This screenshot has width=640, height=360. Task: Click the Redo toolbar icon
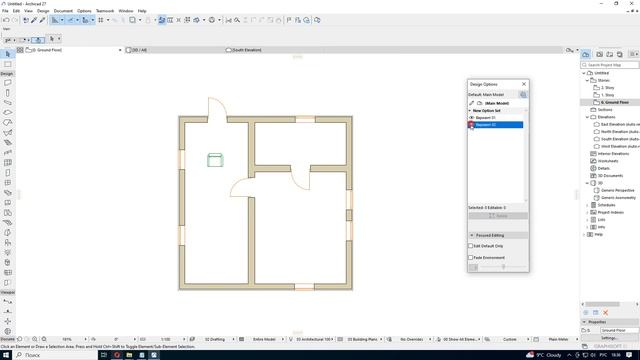15,20
